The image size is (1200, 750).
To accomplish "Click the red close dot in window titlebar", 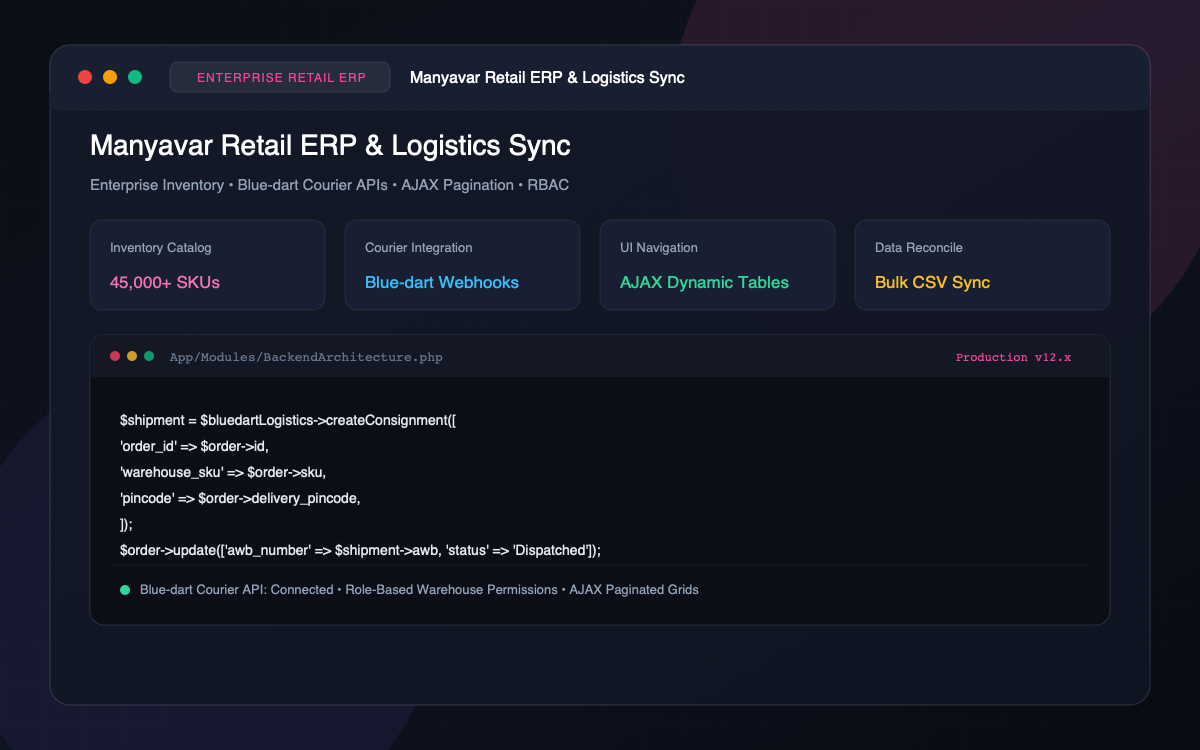I will pyautogui.click(x=85, y=77).
